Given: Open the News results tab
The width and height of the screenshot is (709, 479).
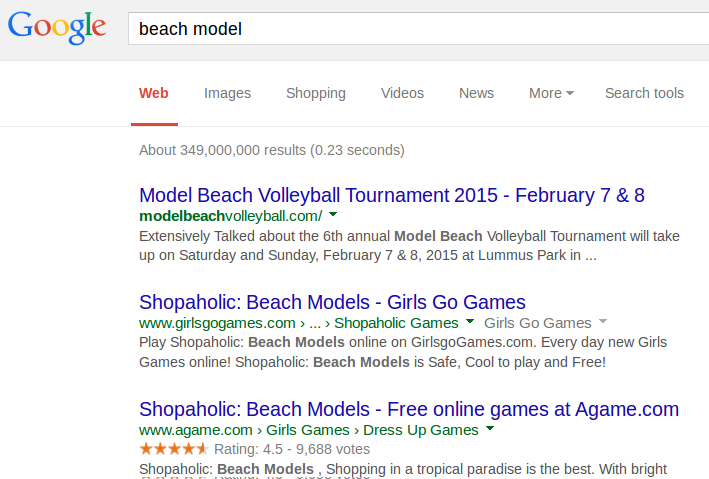Looking at the screenshot, I should pyautogui.click(x=476, y=93).
